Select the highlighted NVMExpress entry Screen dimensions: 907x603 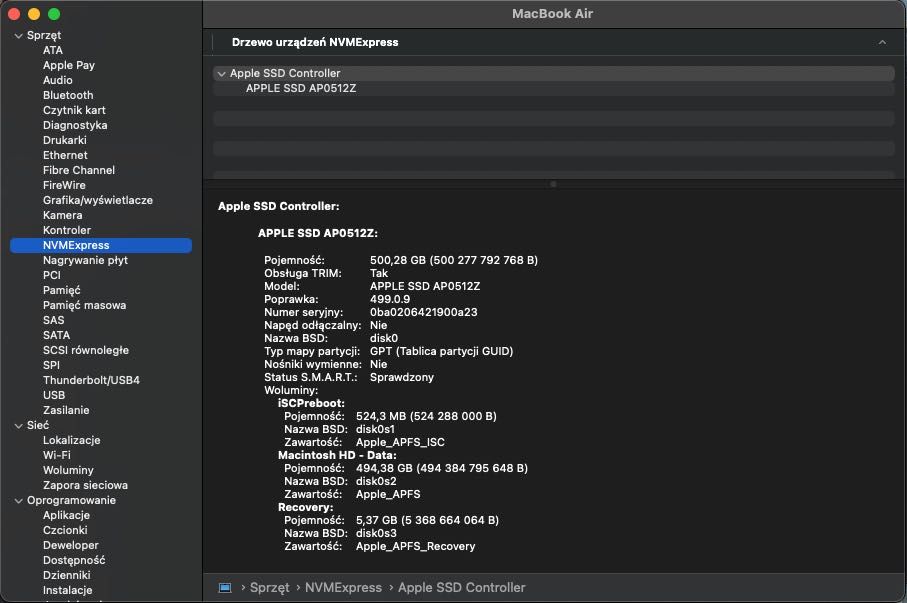101,245
